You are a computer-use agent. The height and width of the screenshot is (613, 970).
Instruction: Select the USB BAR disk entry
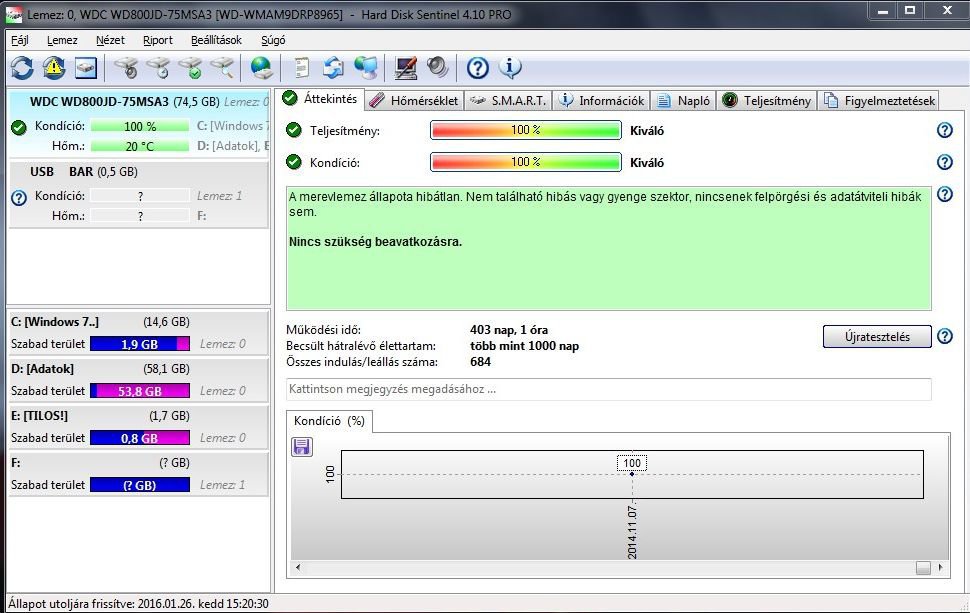coord(138,194)
